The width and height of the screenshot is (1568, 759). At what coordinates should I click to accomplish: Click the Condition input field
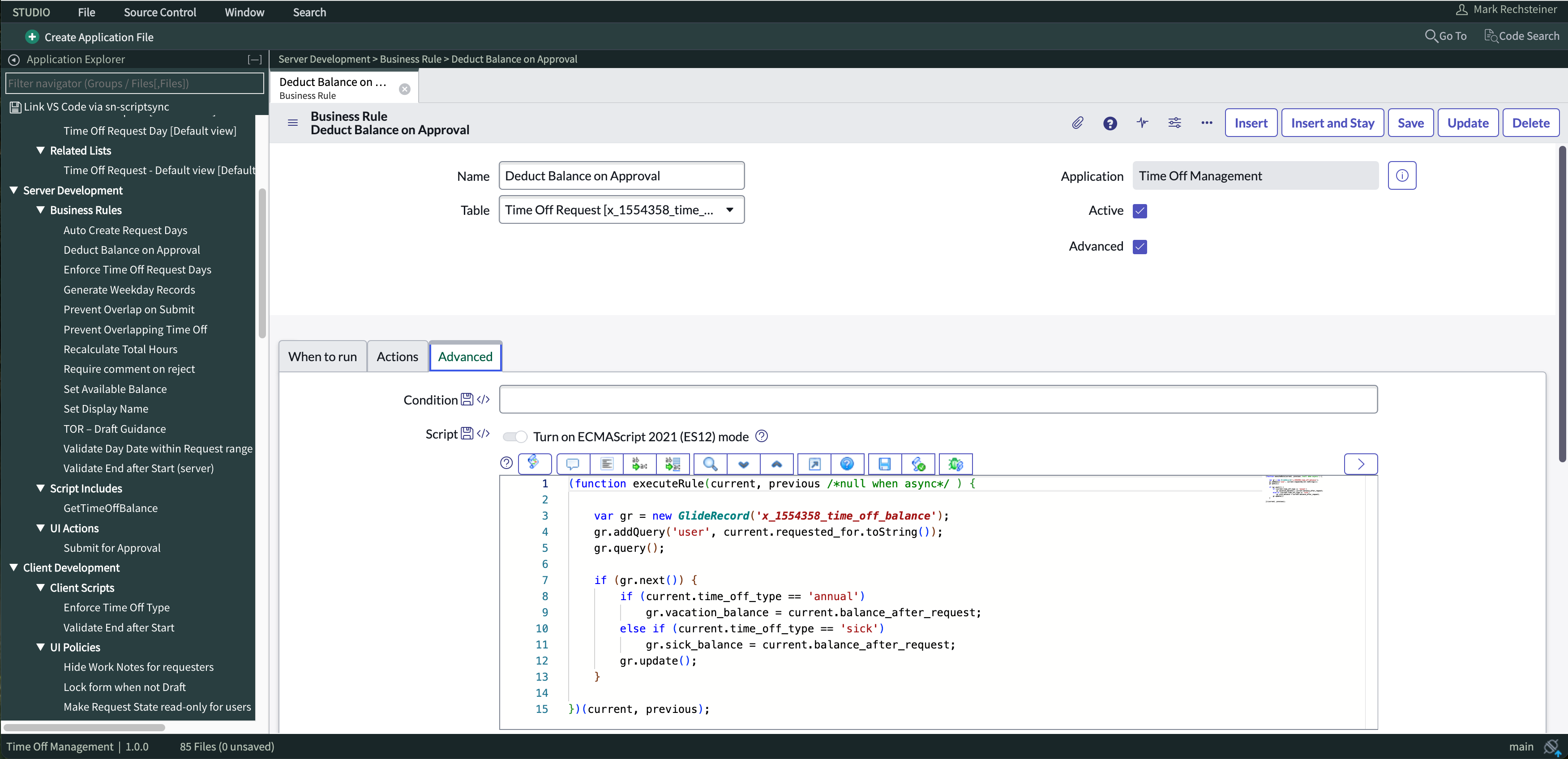(938, 400)
